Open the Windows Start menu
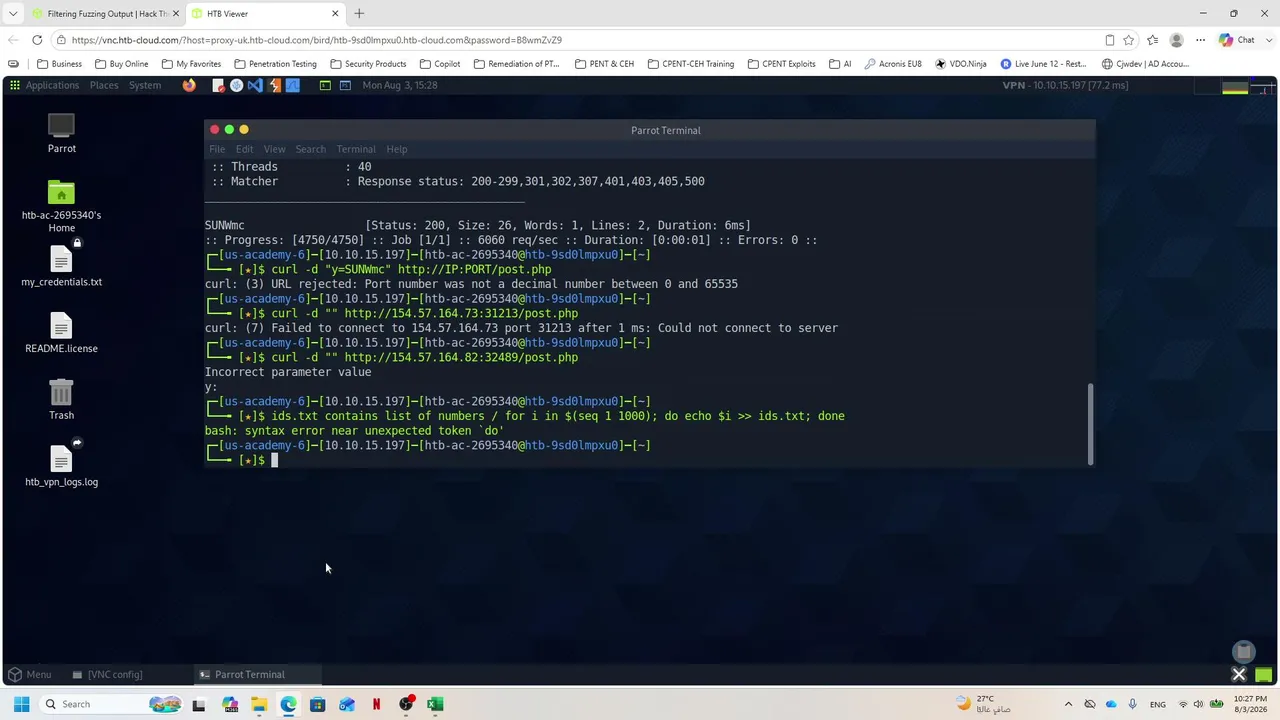Screen dimensions: 1280x720 21,704
